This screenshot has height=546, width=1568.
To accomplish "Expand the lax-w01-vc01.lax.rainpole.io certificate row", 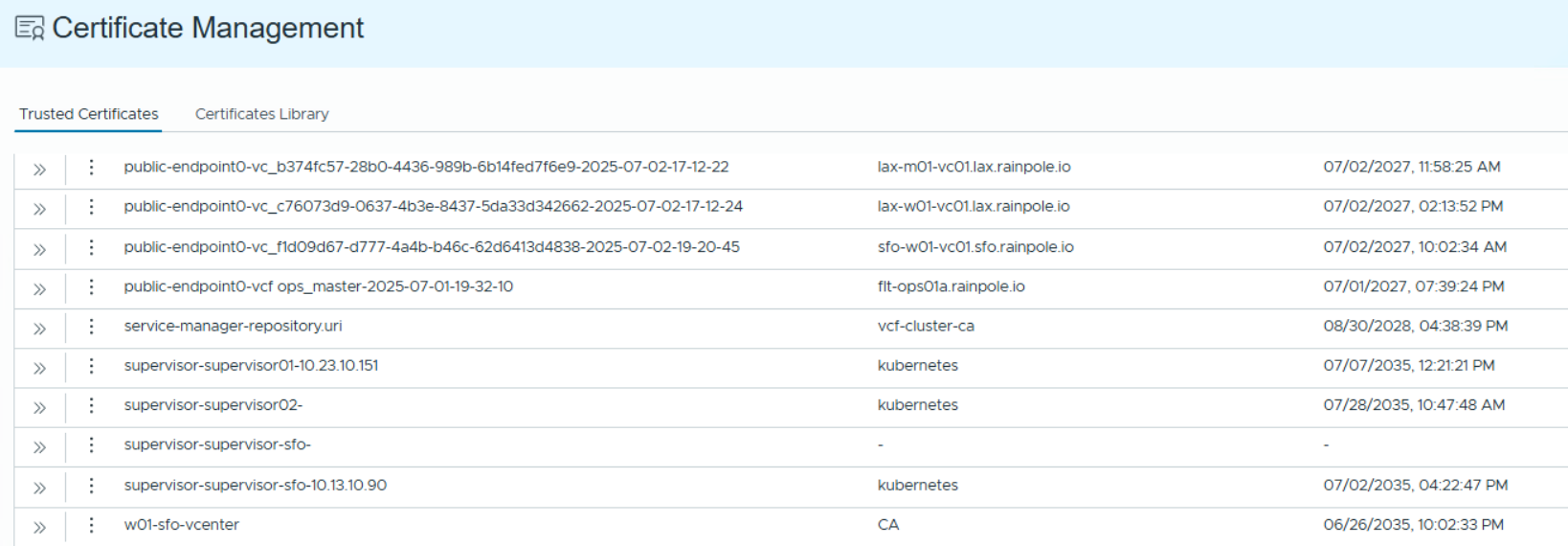I will (x=39, y=209).
